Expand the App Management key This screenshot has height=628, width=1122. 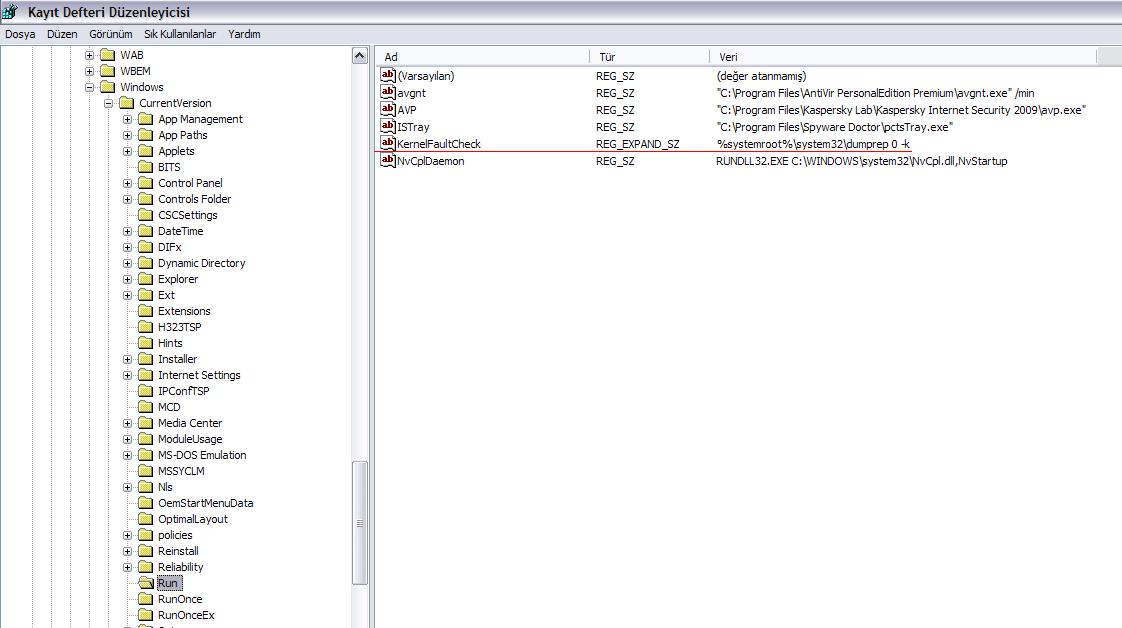(x=128, y=119)
